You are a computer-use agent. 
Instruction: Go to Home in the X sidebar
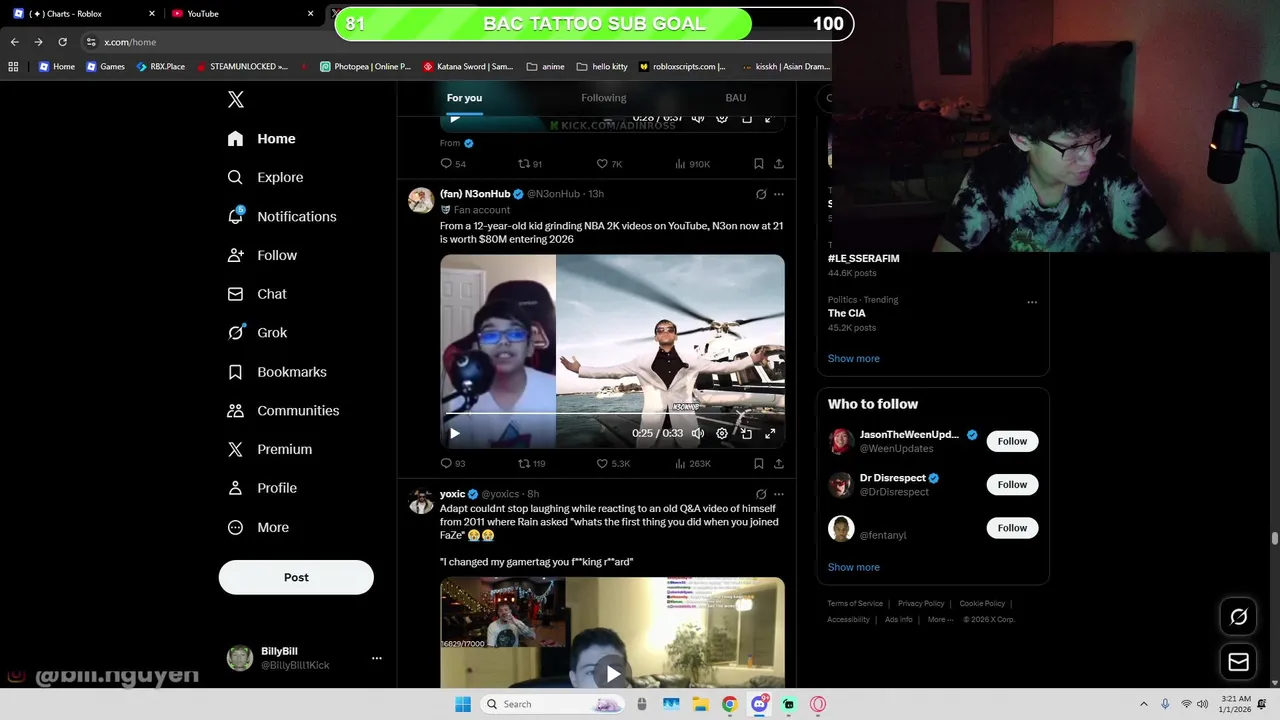261,139
